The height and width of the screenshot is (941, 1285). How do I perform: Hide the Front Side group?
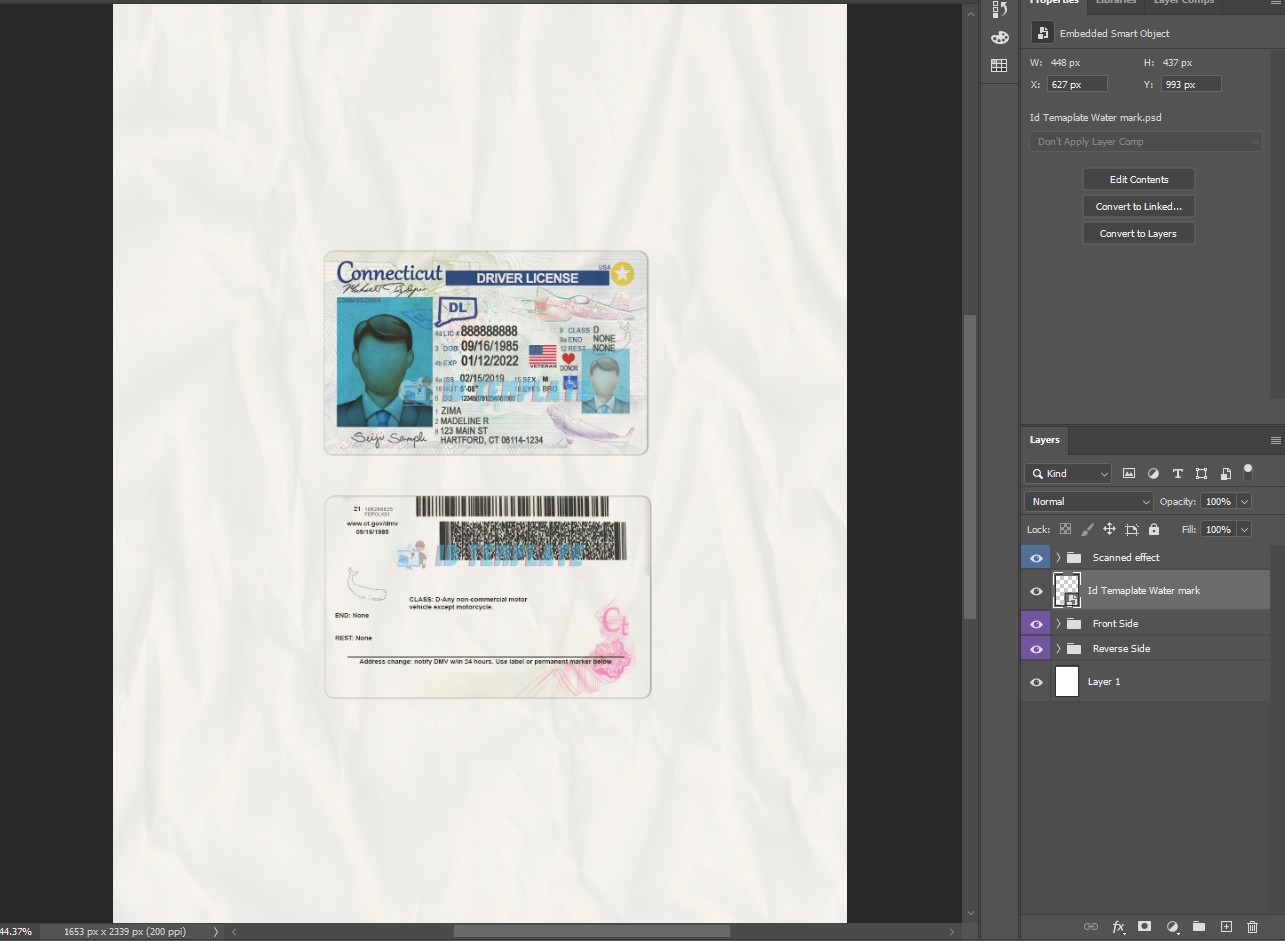(x=1036, y=623)
